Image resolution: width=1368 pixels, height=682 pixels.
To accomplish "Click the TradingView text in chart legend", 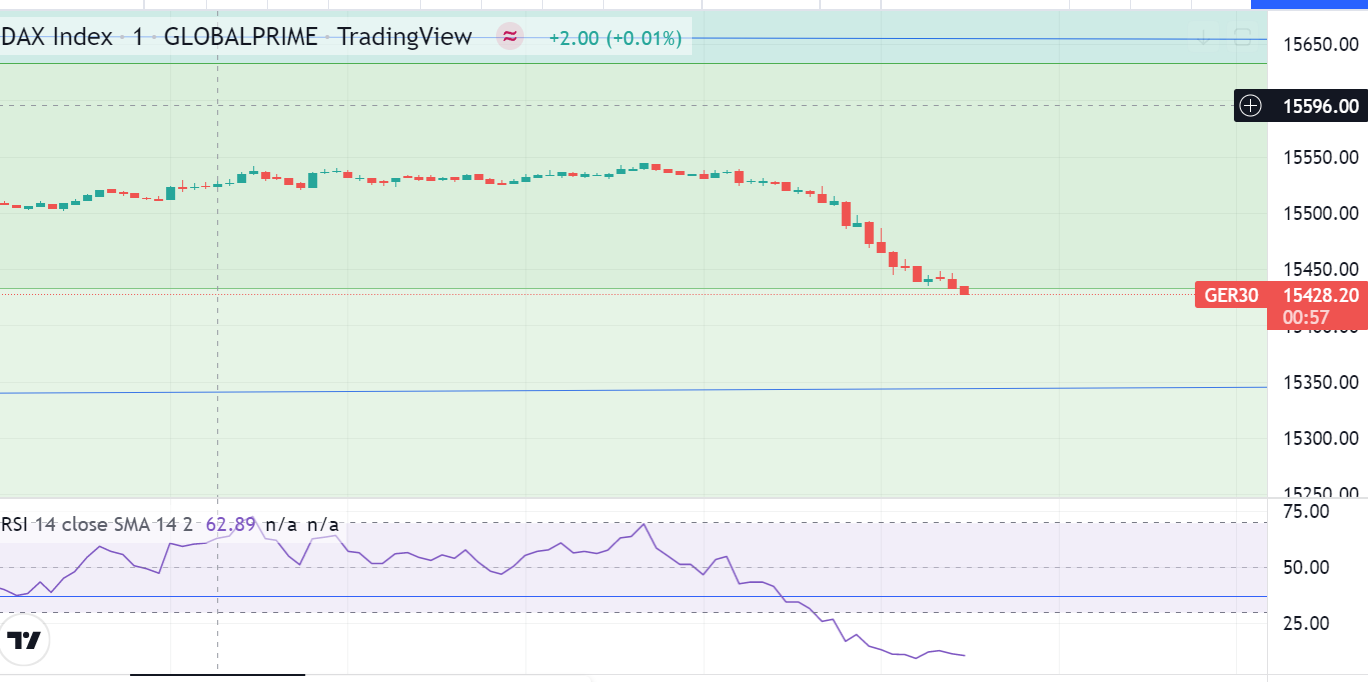I will (405, 38).
